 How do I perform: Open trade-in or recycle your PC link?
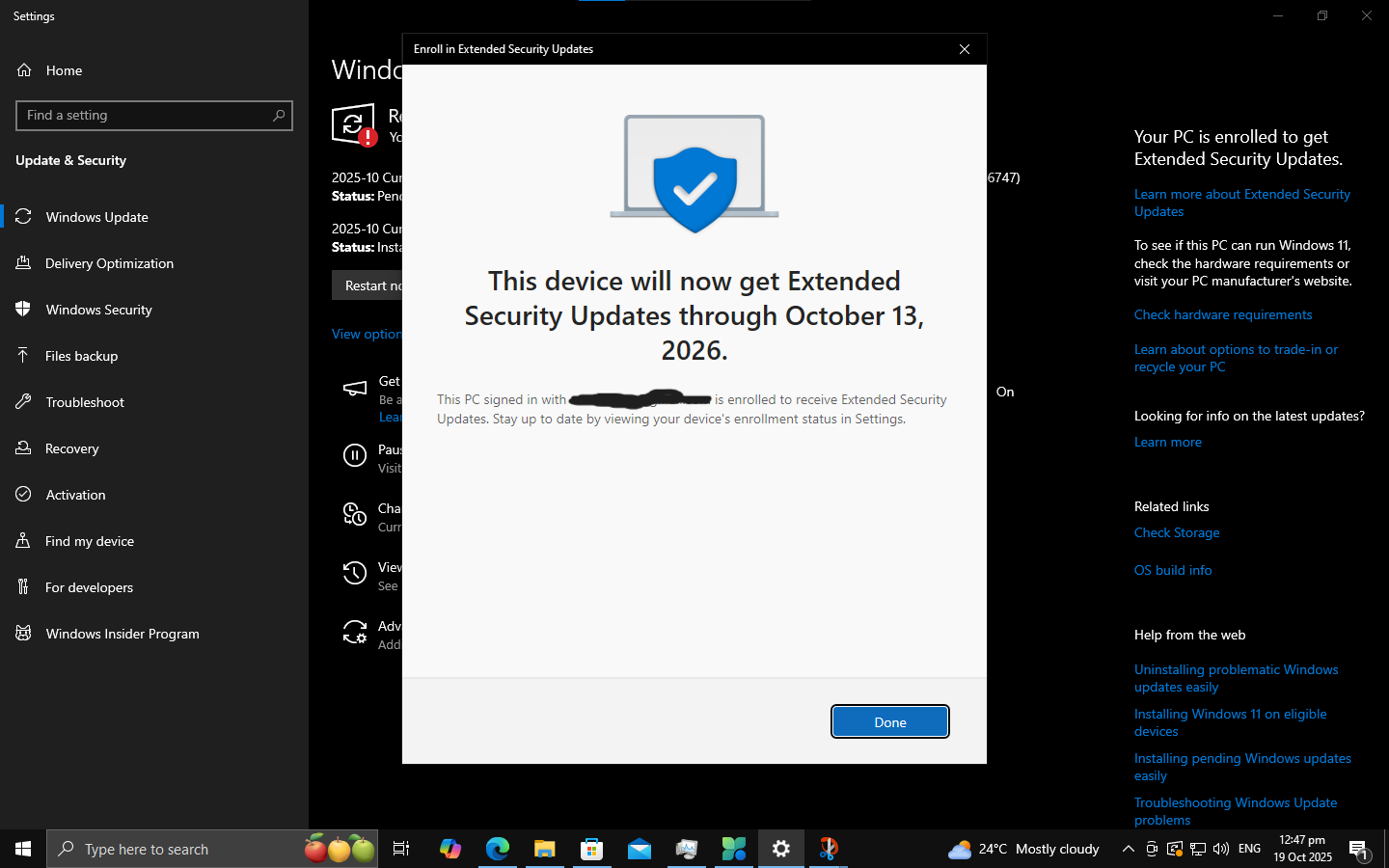point(1236,358)
